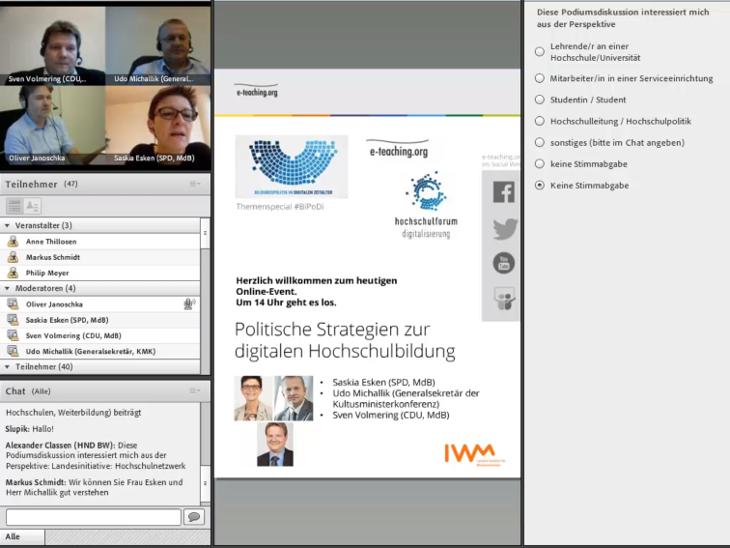Open the Chat panel options menu
Viewport: 730px width, 548px height.
[195, 391]
